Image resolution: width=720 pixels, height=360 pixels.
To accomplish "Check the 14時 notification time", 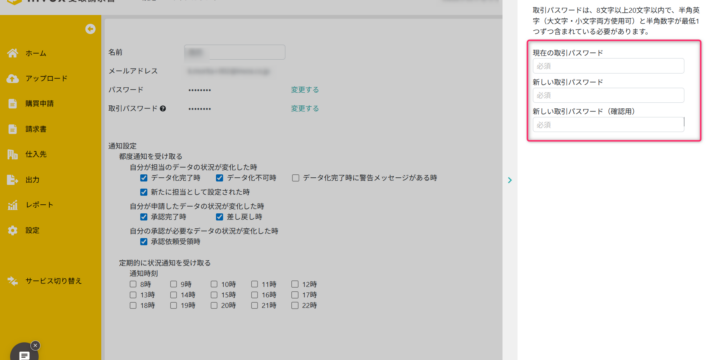I will tap(174, 295).
